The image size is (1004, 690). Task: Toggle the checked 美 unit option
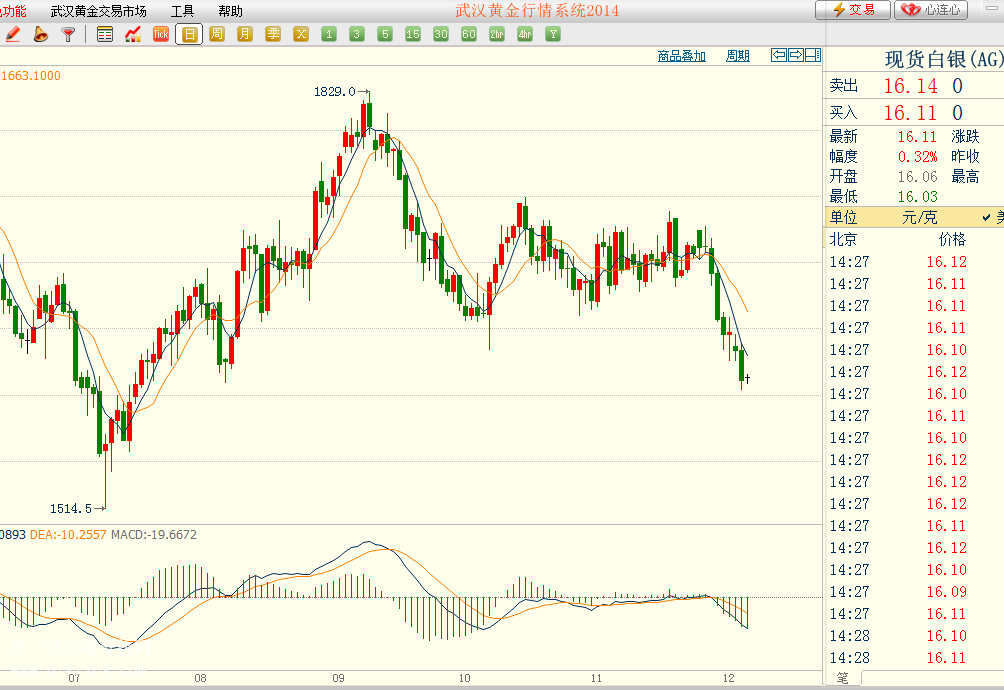click(991, 217)
